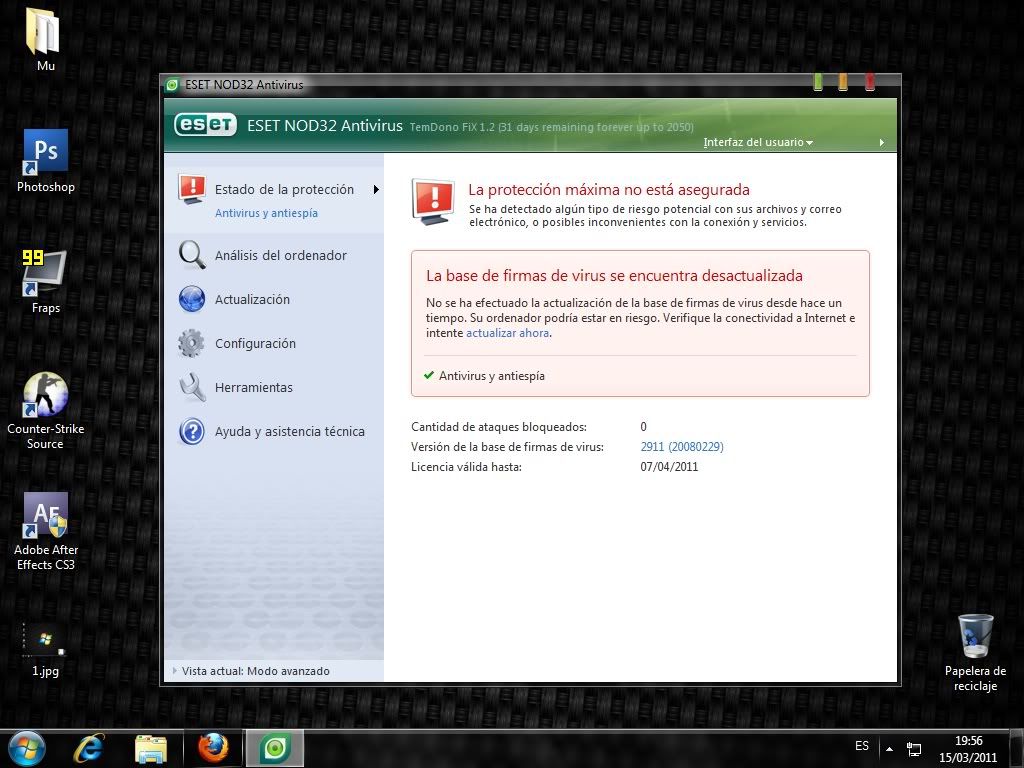Screen dimensions: 1024x768
Task: Show hidden tray icons arrow
Action: (x=889, y=748)
